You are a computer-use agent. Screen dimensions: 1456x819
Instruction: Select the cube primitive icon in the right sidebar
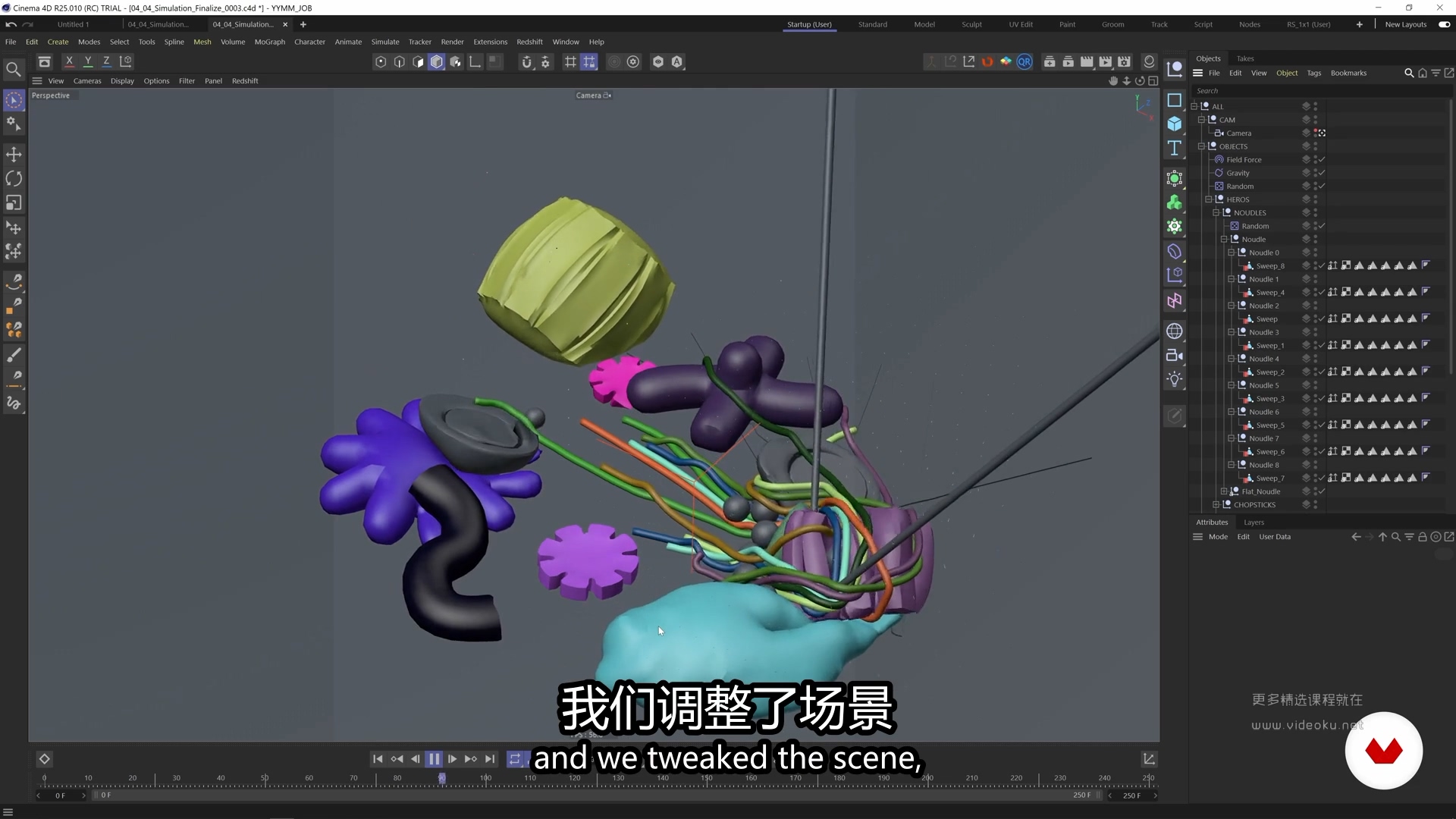[1175, 124]
